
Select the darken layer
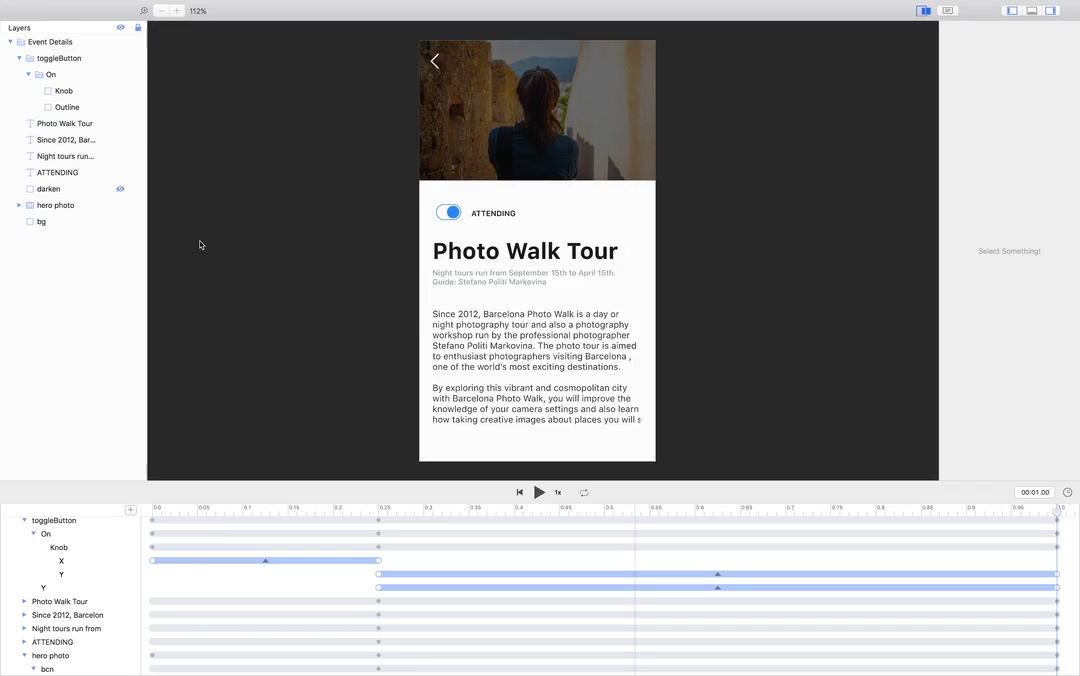pyautogui.click(x=48, y=189)
